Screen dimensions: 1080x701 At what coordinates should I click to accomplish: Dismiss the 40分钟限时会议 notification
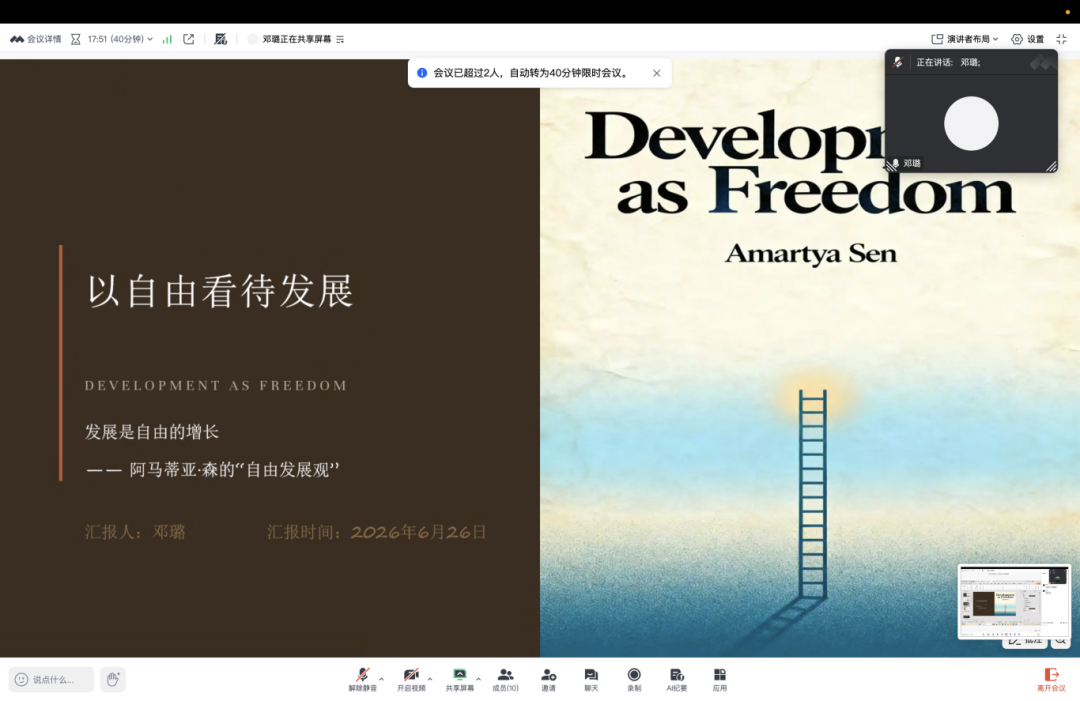(656, 73)
